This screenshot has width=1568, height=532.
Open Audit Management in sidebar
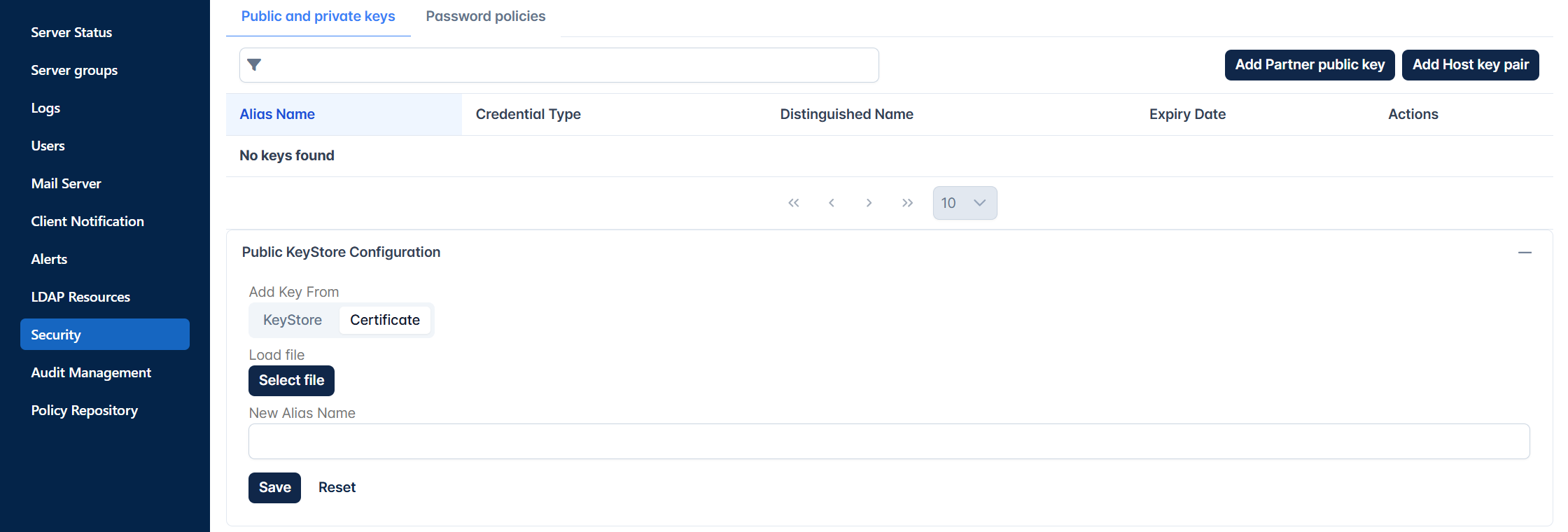pos(91,372)
